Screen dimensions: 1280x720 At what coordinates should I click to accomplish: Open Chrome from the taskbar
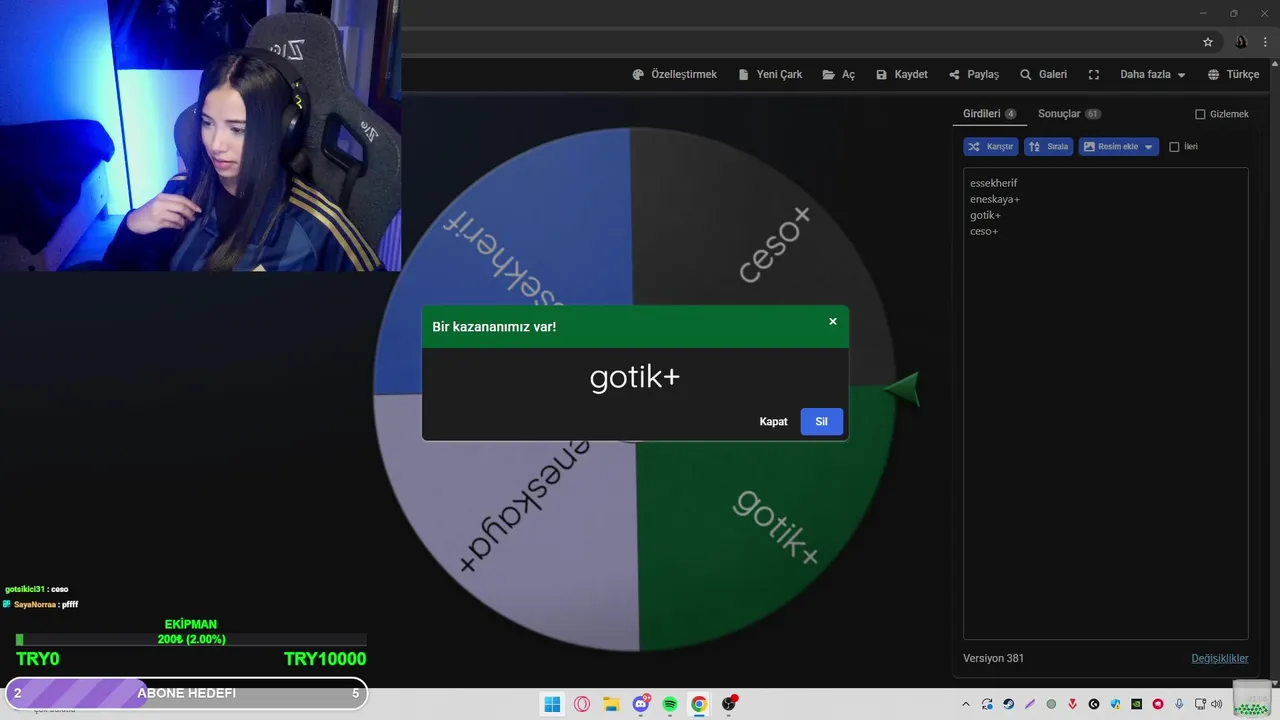(x=699, y=704)
